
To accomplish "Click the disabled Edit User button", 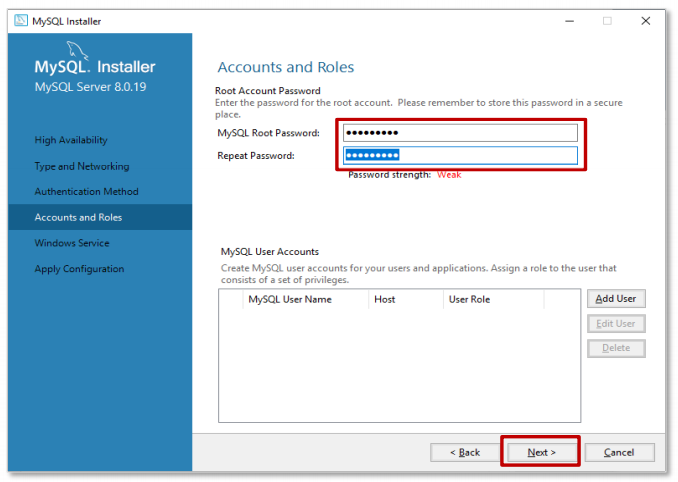I will 616,323.
